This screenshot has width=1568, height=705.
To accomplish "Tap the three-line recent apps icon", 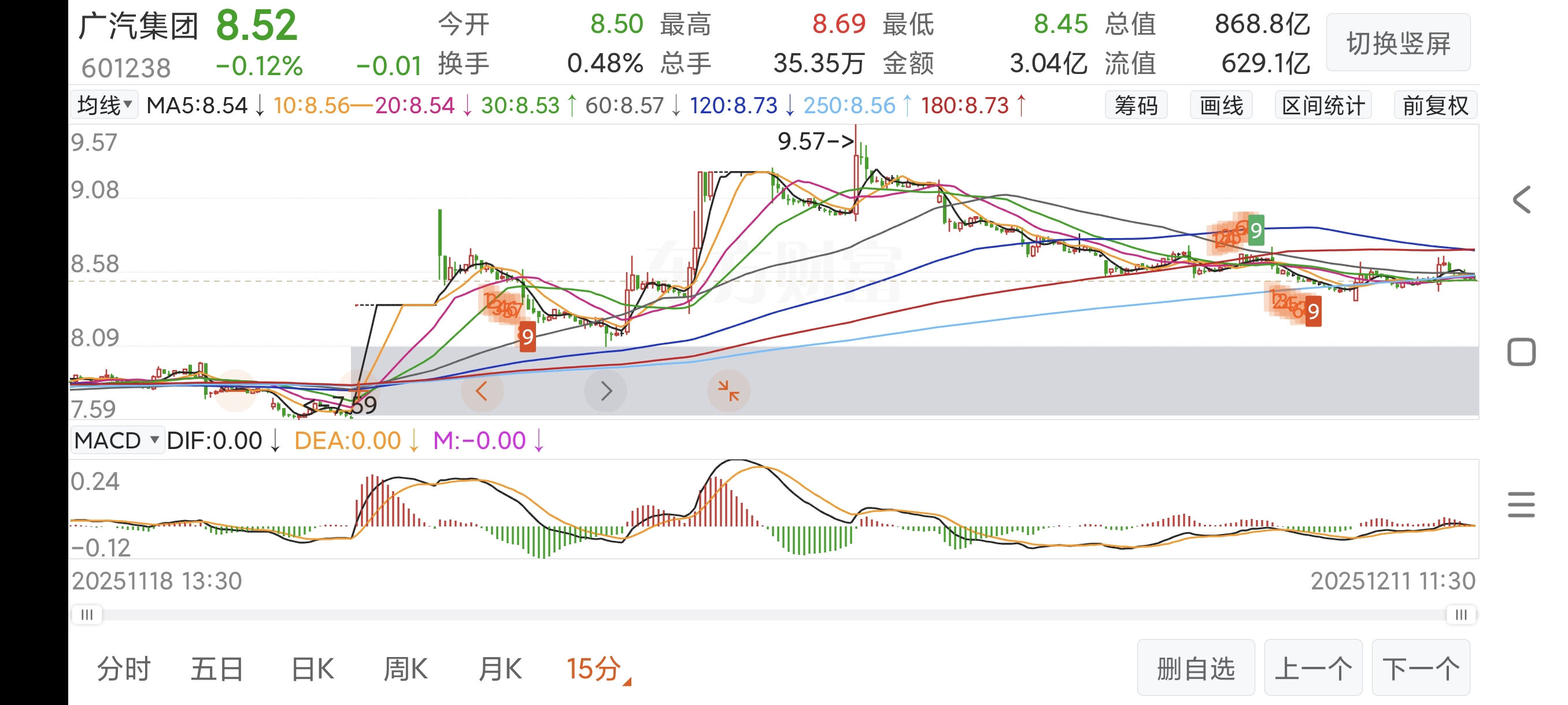I will coord(1521,504).
